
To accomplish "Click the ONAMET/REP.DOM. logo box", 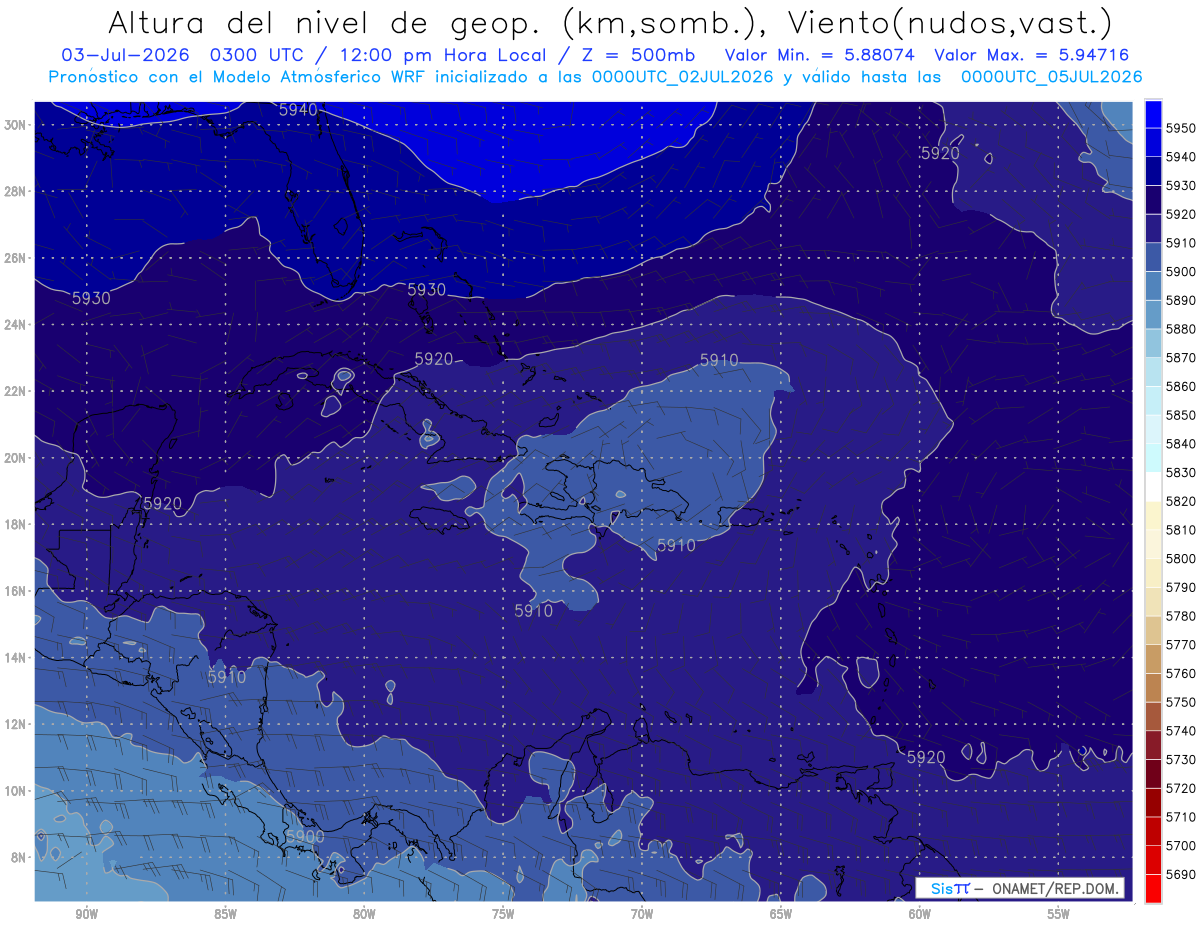I will click(1020, 888).
